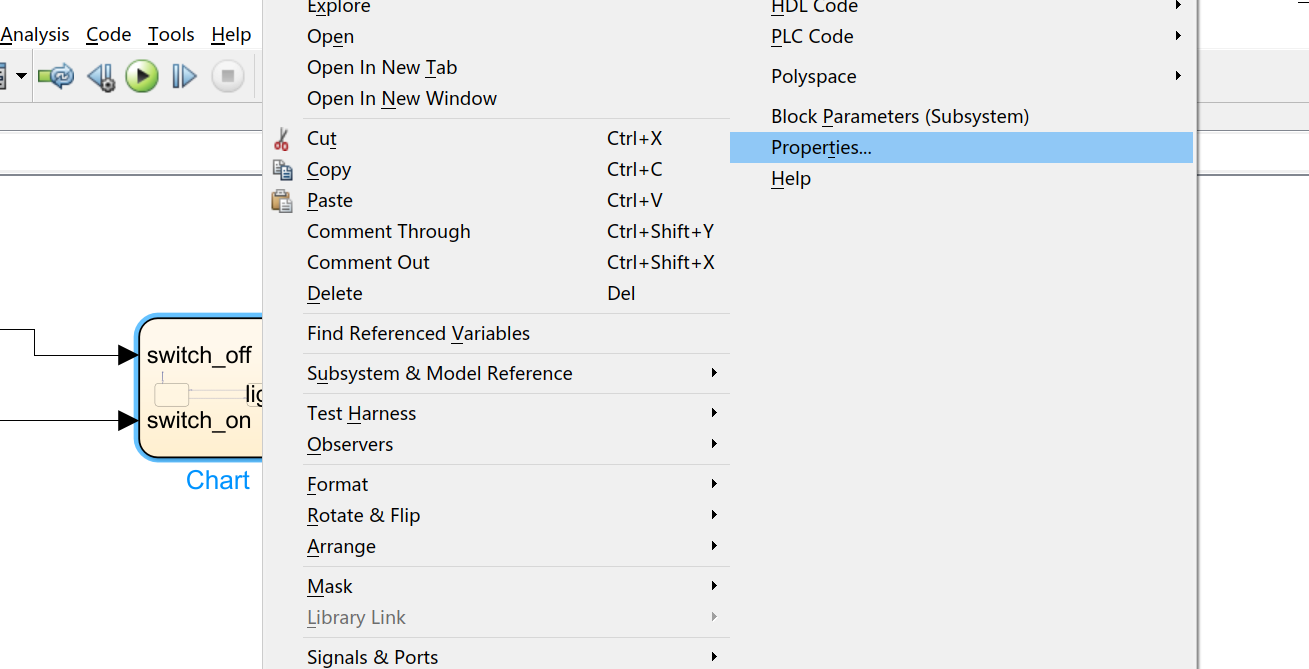Click the greyed-out Stop simulation button
Image resolution: width=1309 pixels, height=669 pixels.
click(x=227, y=76)
